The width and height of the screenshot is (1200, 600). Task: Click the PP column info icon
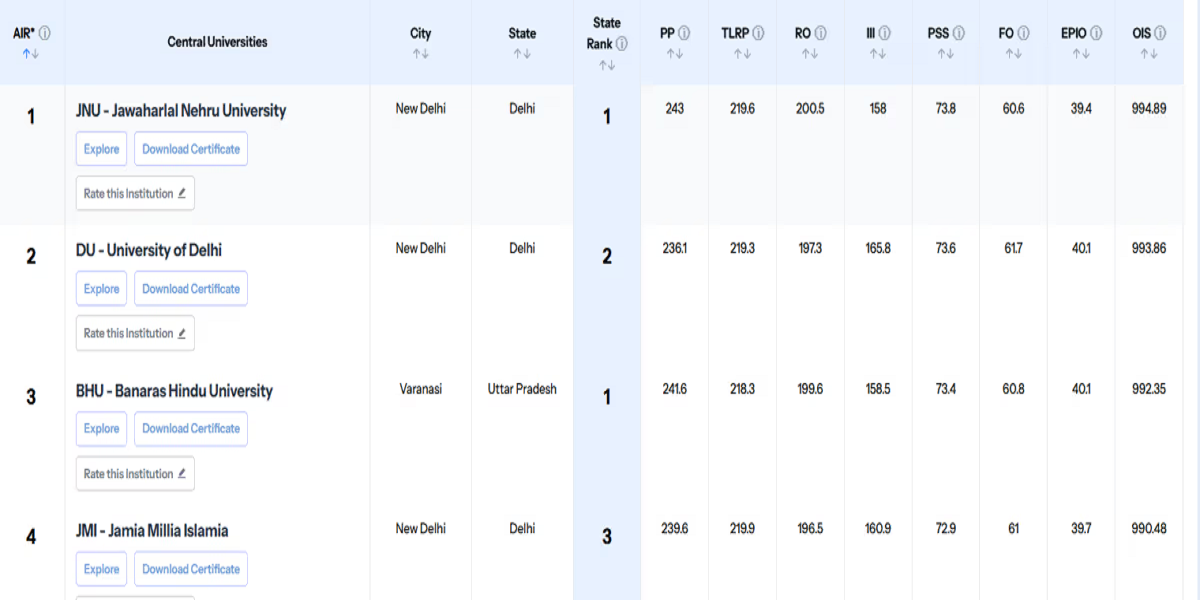(x=684, y=33)
